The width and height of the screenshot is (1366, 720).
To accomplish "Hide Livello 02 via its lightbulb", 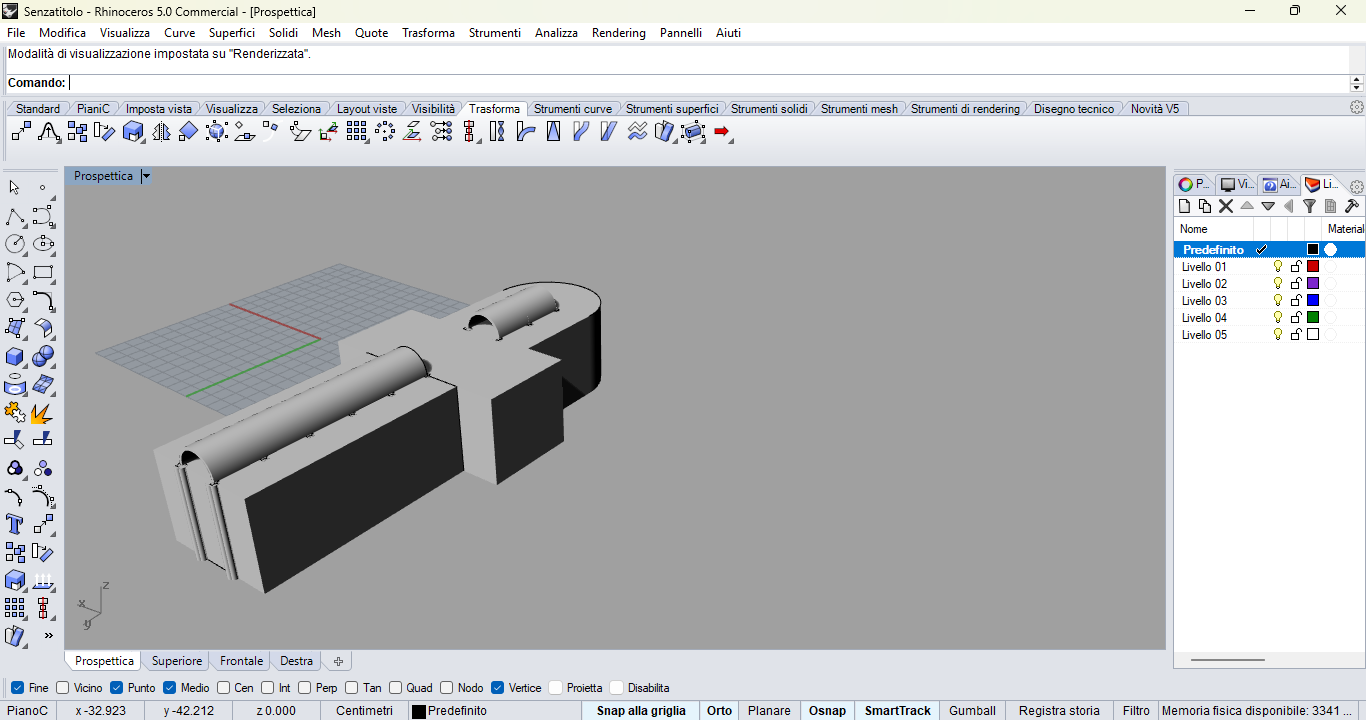I will (x=1277, y=284).
